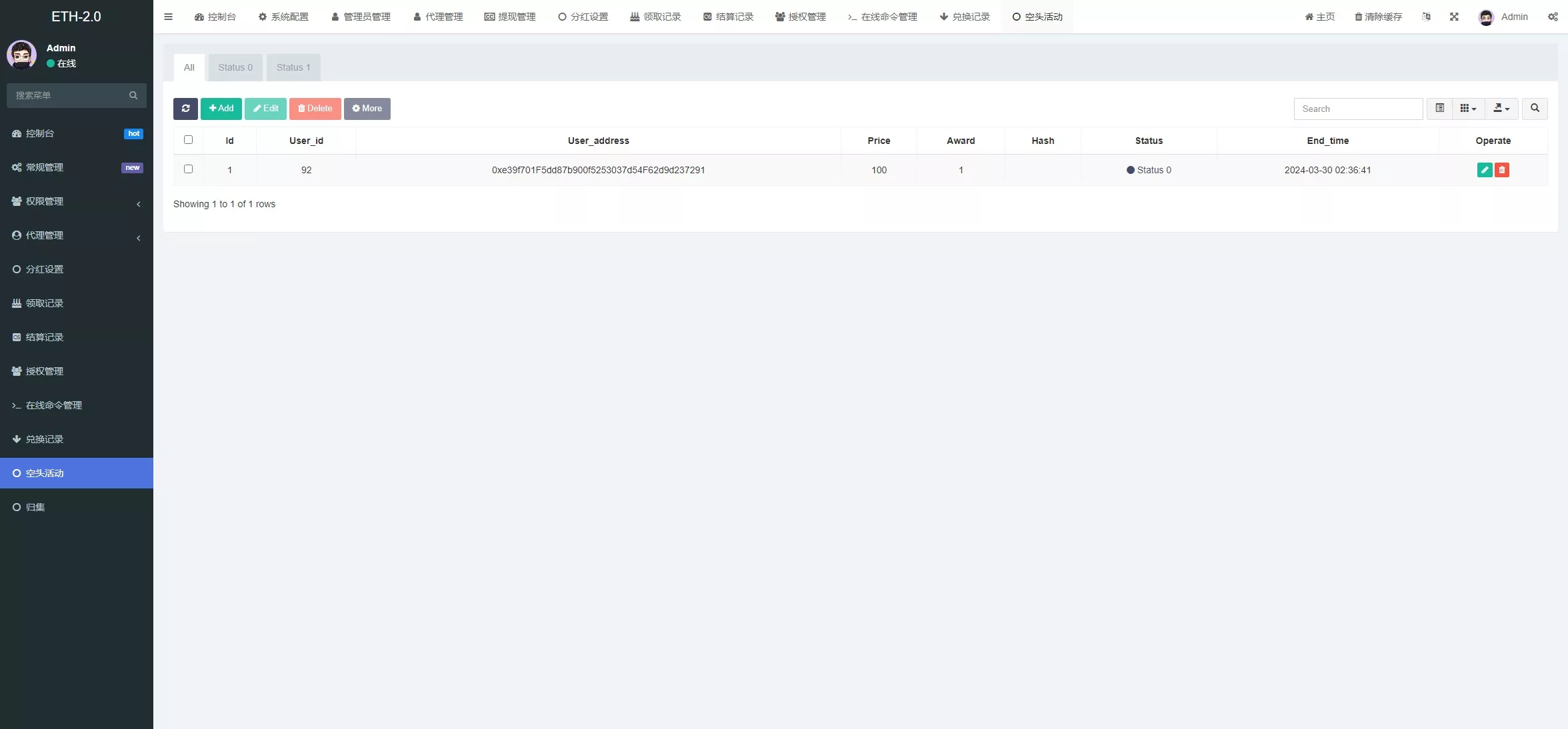Click the More button
This screenshot has height=729, width=1568.
367,109
